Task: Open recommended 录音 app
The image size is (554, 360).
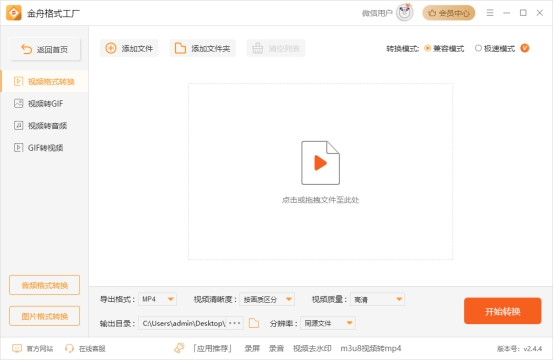Action: coord(276,349)
